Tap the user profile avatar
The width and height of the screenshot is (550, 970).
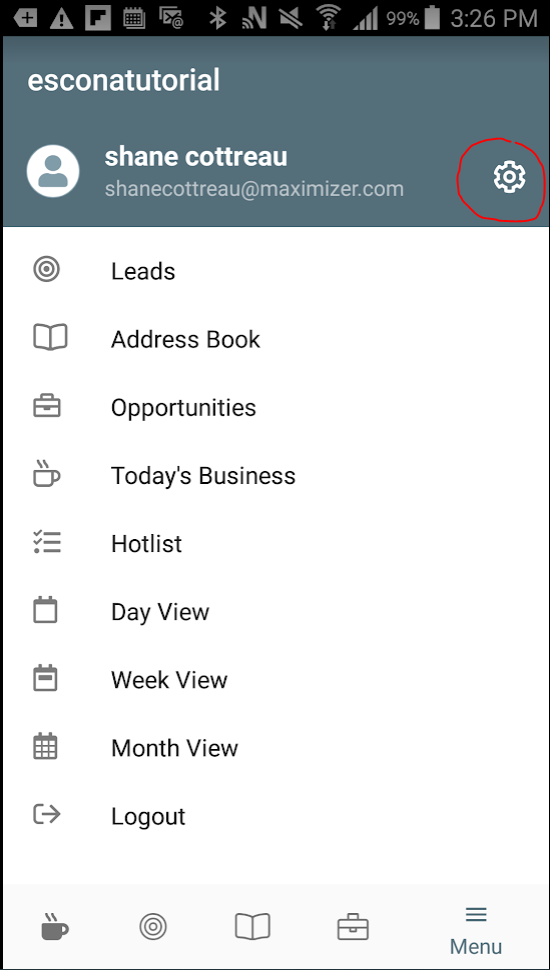(x=53, y=171)
